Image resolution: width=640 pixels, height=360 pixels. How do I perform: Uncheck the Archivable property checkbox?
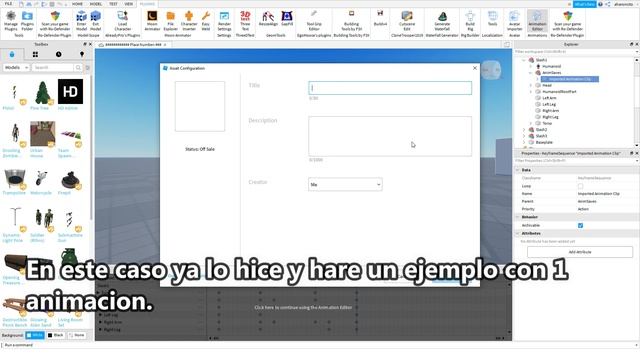click(580, 225)
